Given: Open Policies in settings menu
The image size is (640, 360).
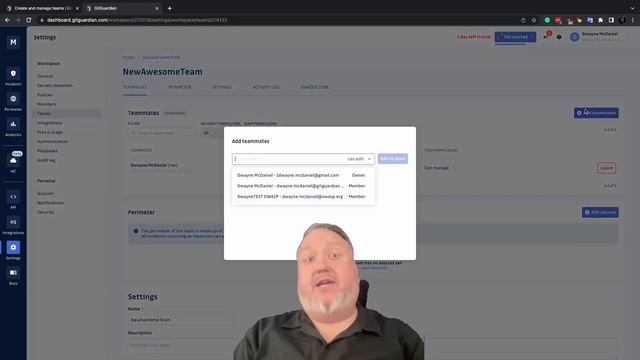Looking at the screenshot, I should pos(45,95).
